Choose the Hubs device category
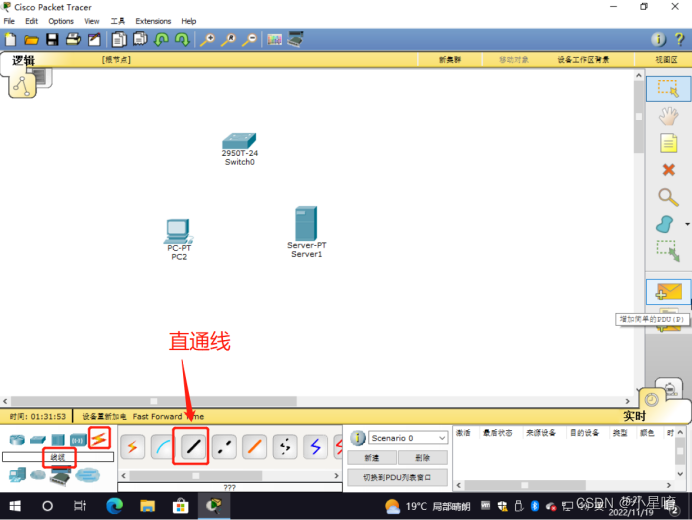The height and width of the screenshot is (520, 692). tap(58, 440)
